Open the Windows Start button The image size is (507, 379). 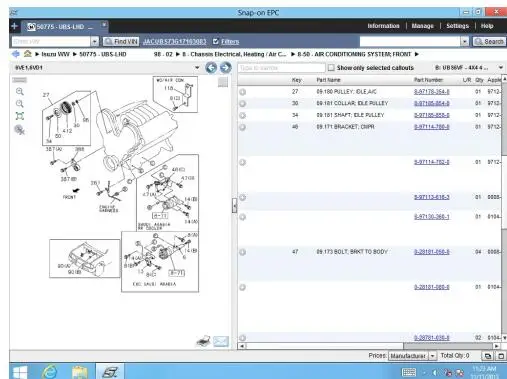[19, 372]
